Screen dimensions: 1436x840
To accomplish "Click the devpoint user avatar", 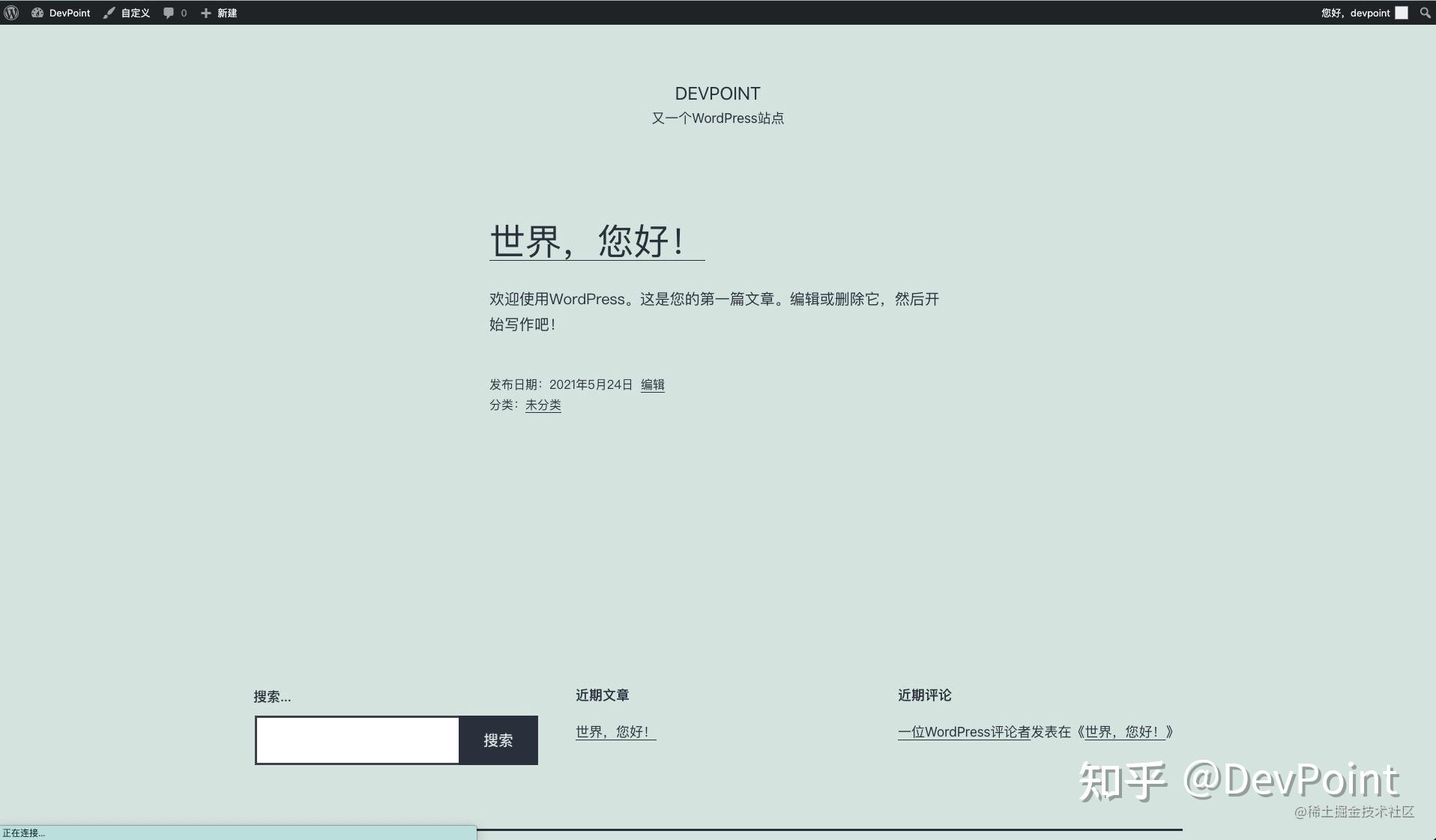I will tap(1401, 13).
